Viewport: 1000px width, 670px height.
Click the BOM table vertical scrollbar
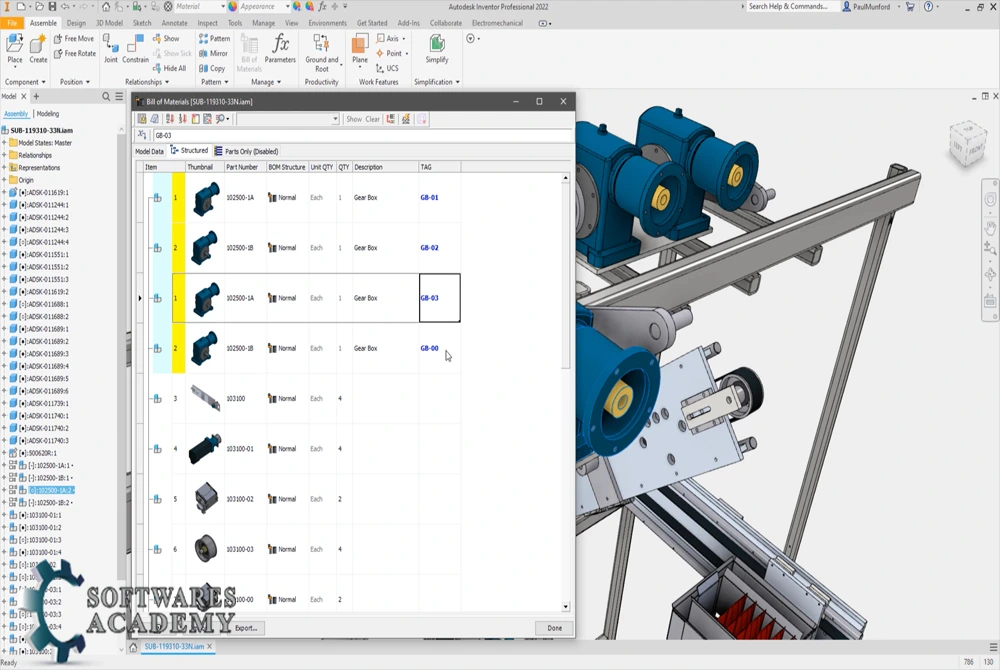click(x=565, y=393)
